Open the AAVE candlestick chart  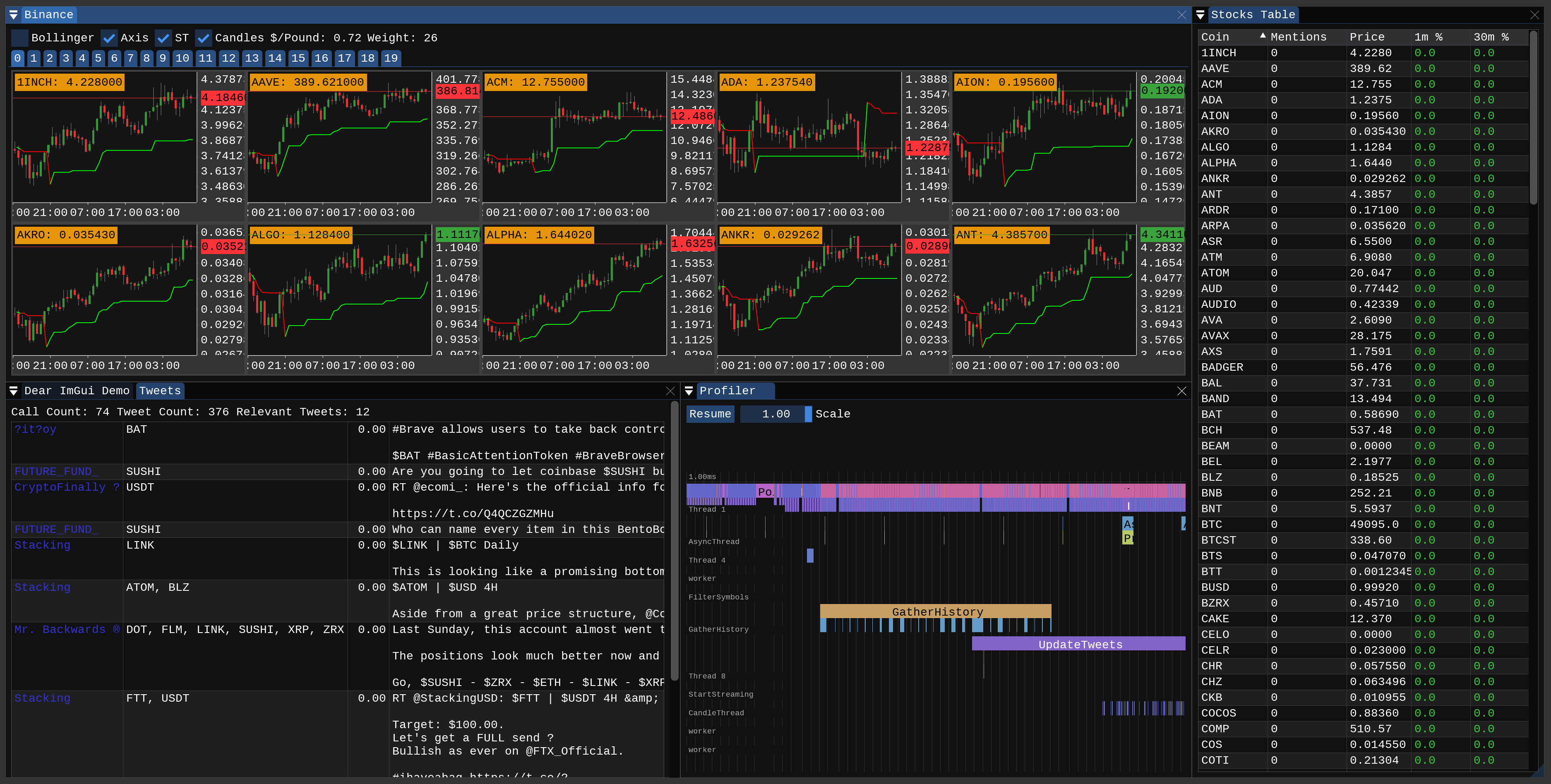coord(340,137)
